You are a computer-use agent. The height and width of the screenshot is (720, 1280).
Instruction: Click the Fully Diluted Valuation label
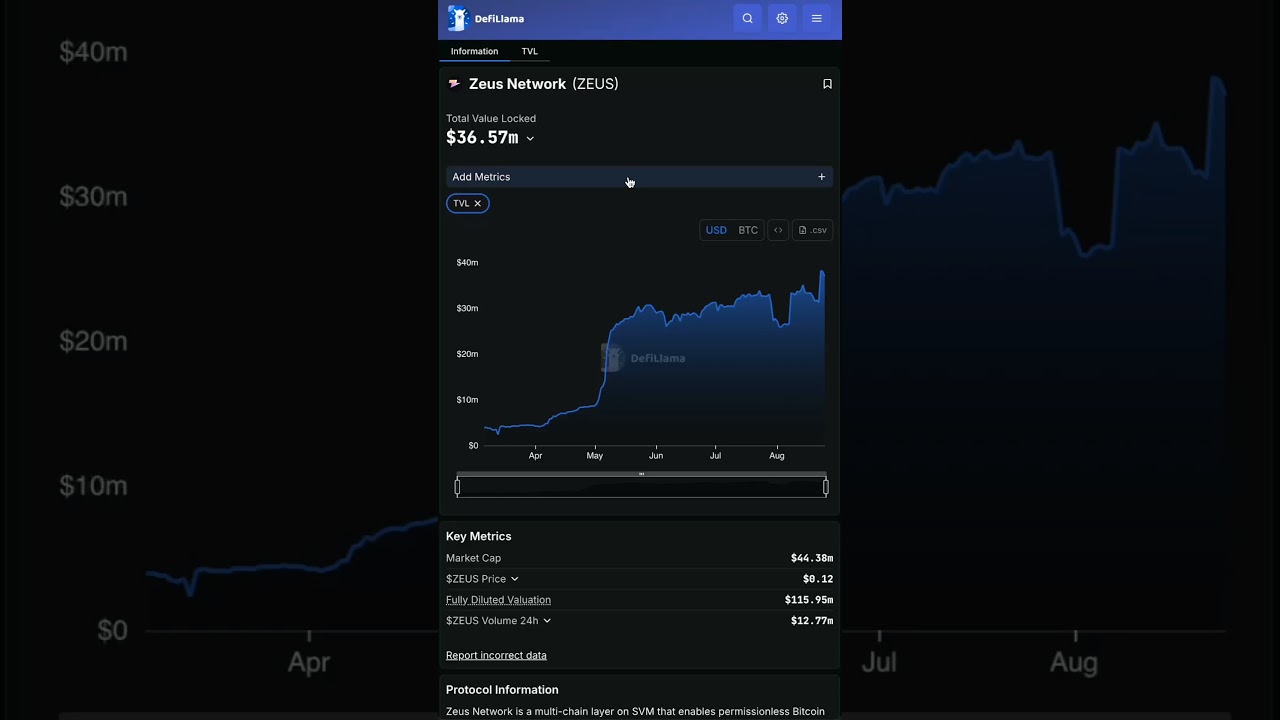pos(498,600)
